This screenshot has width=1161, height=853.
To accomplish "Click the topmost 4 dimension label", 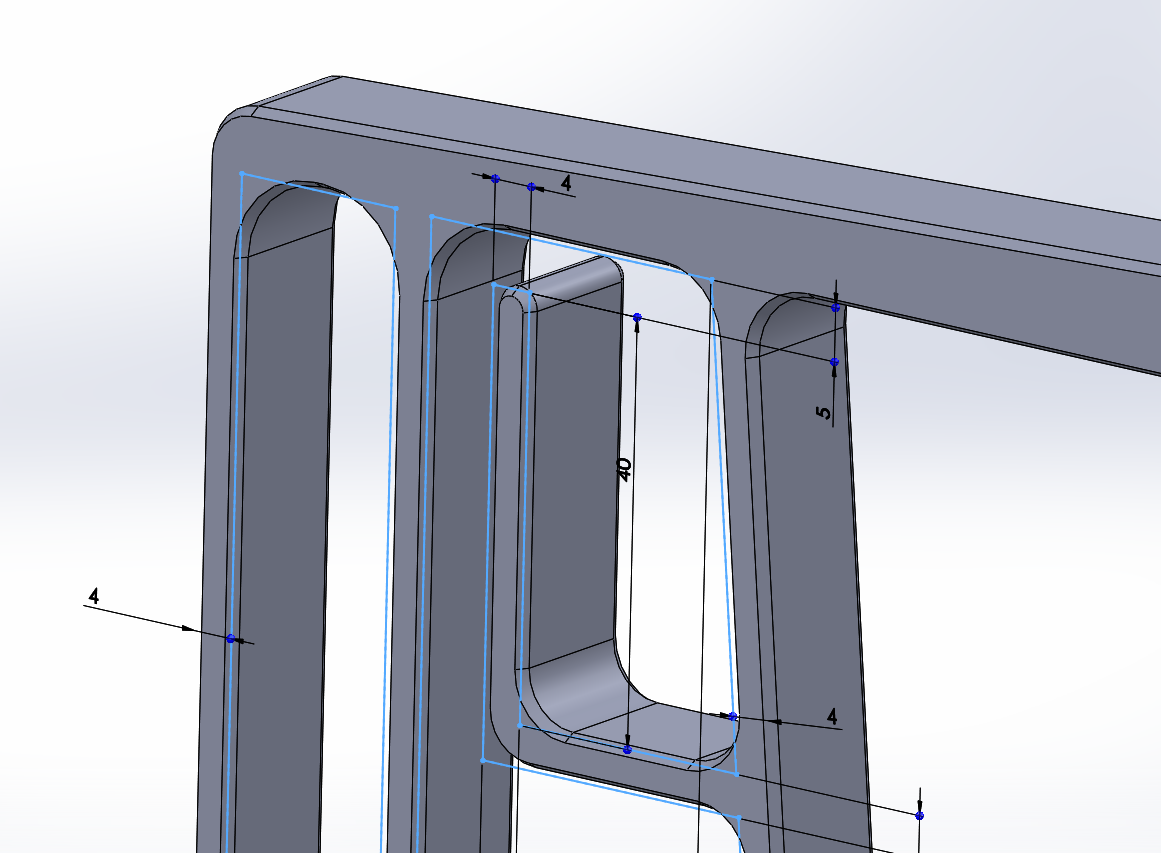I will [x=566, y=183].
